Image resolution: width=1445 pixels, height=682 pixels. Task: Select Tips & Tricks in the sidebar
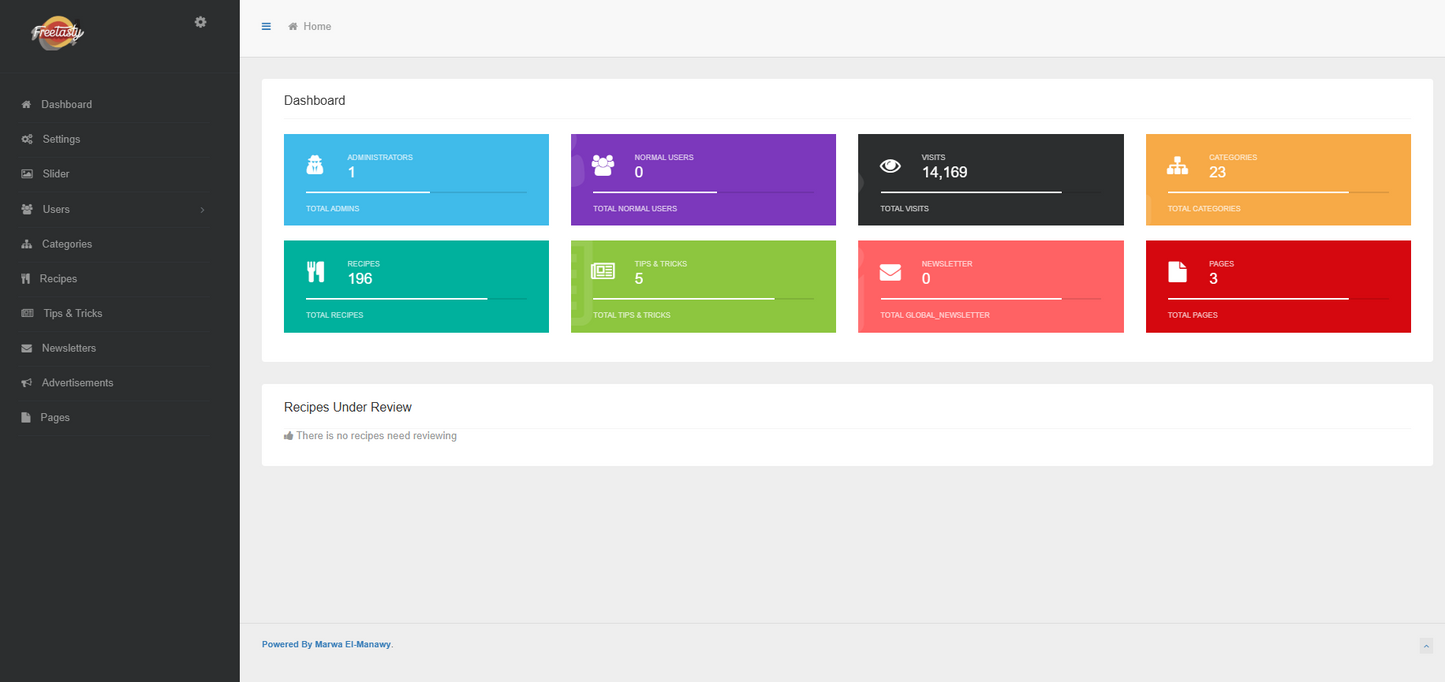tap(71, 313)
